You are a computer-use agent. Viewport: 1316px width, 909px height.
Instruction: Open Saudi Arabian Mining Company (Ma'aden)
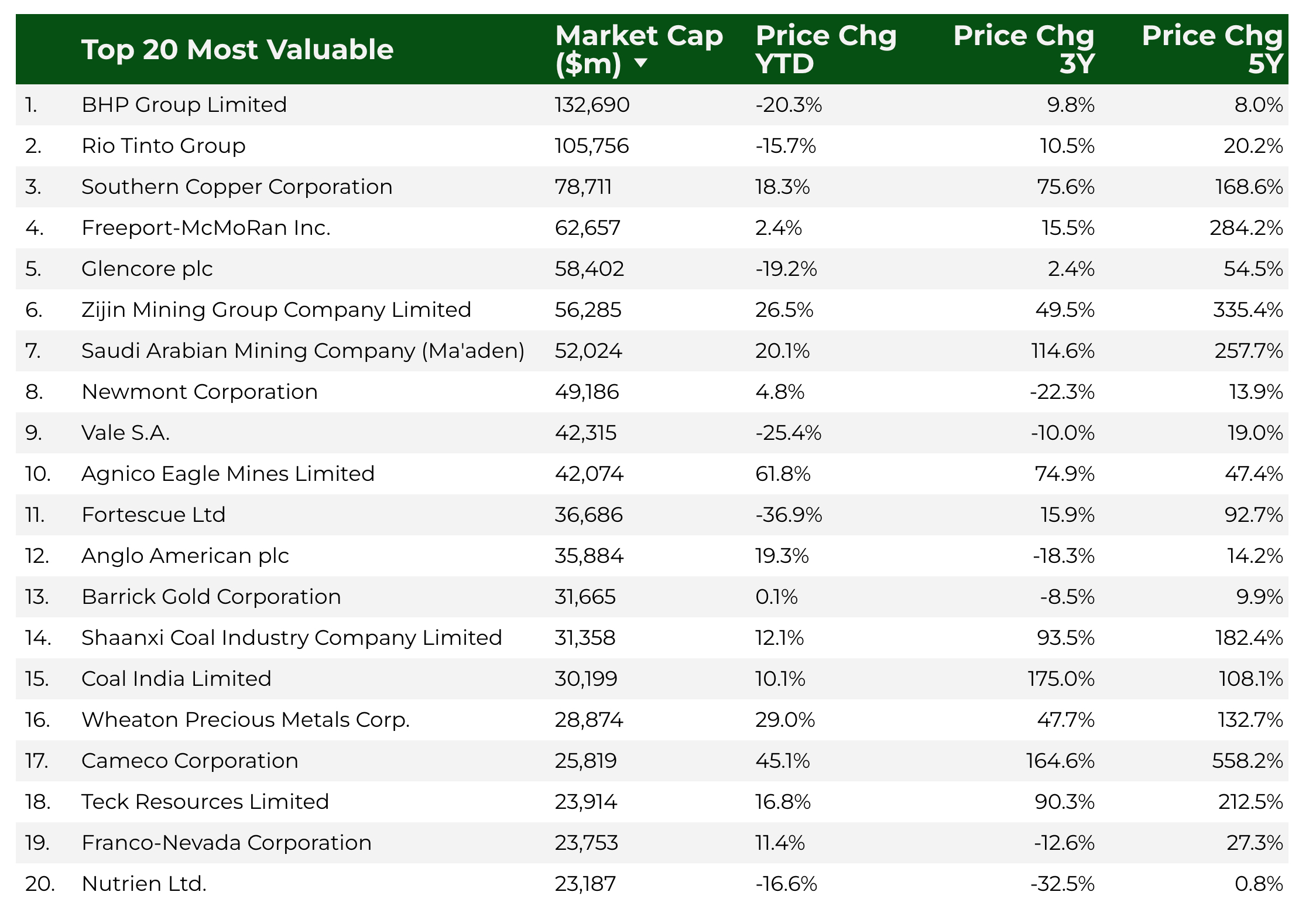(303, 351)
